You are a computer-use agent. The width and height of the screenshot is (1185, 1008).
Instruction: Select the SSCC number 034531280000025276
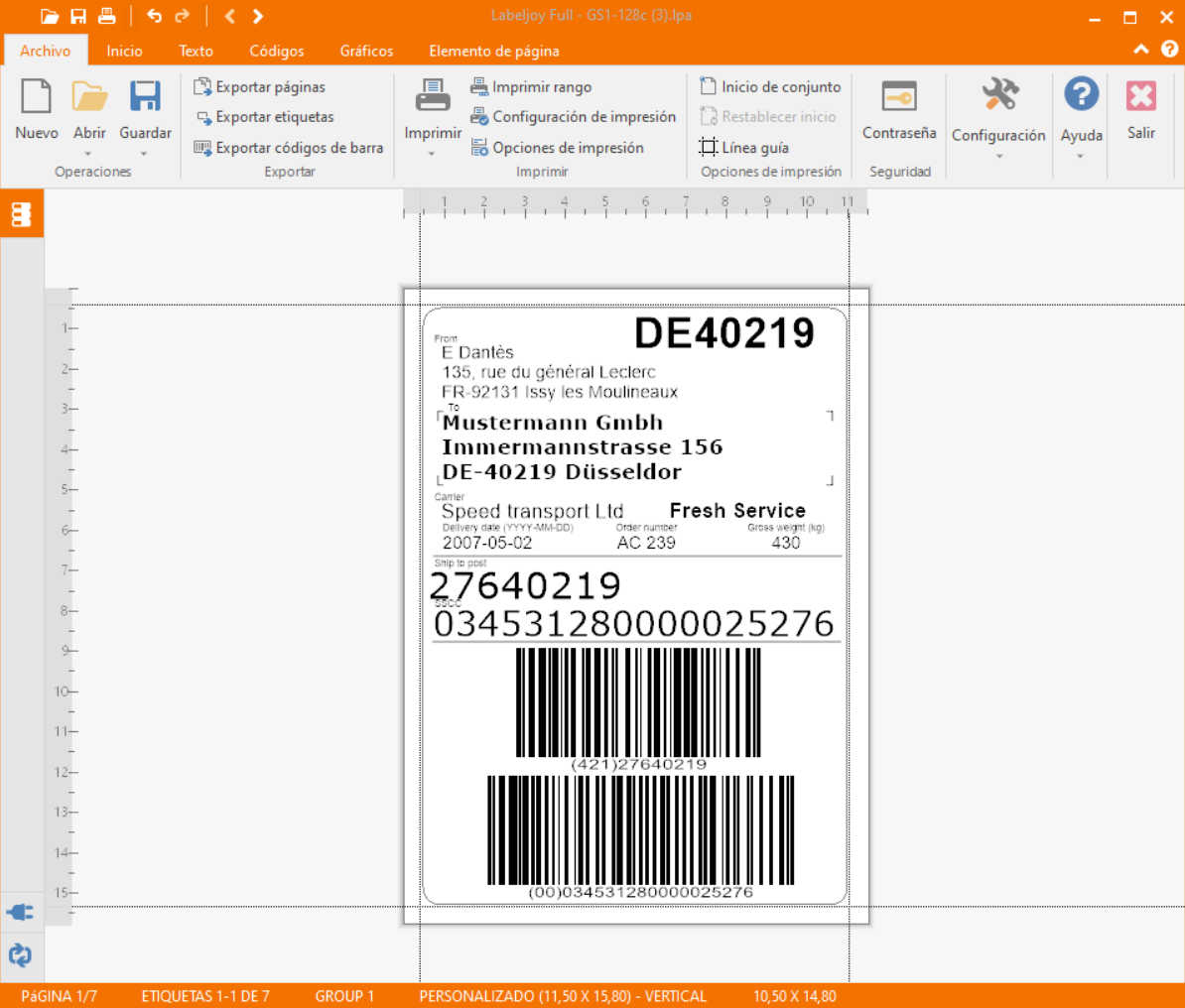pyautogui.click(x=634, y=624)
